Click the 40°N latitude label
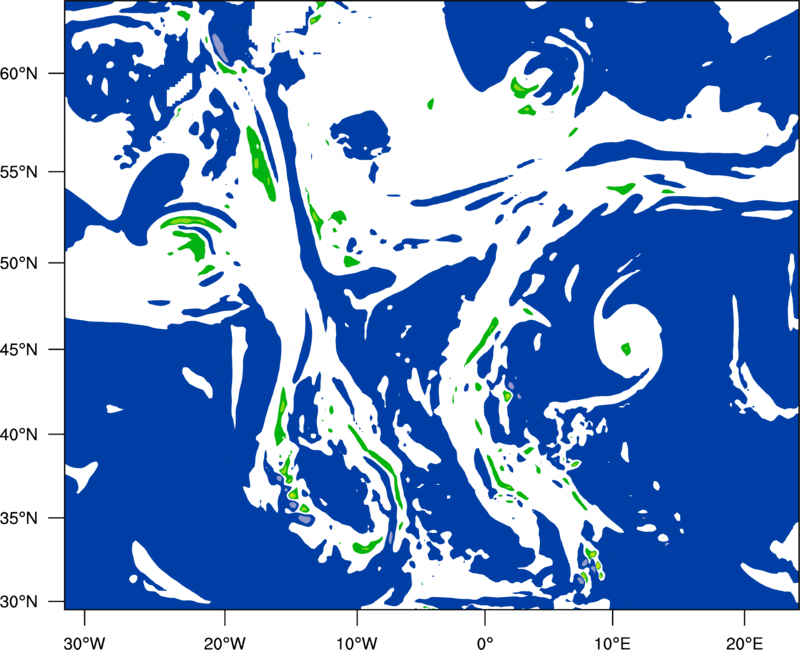 pyautogui.click(x=19, y=435)
